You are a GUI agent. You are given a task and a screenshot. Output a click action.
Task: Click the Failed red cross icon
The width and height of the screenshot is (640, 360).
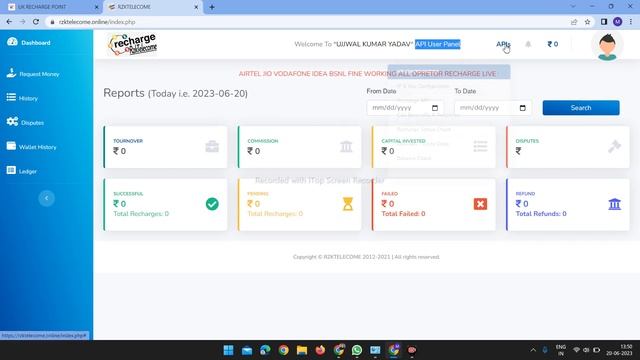click(x=480, y=204)
